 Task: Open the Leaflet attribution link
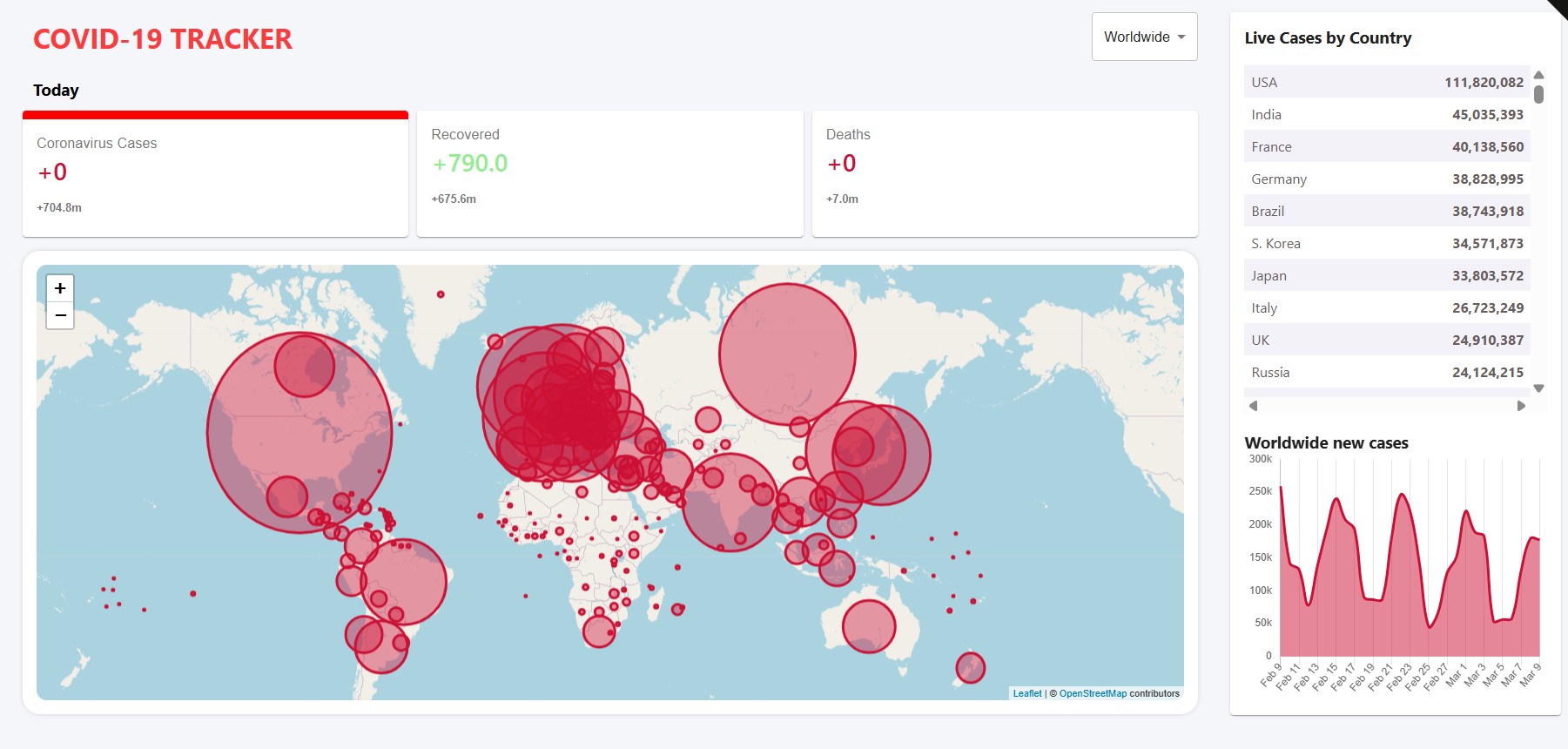point(1027,693)
